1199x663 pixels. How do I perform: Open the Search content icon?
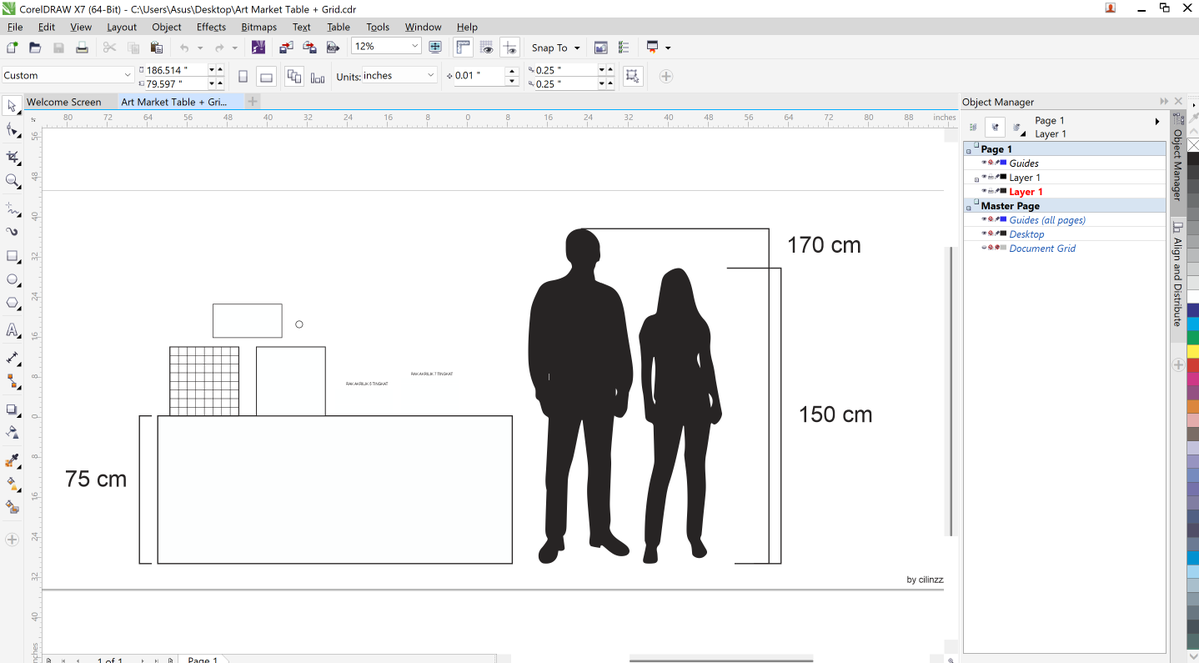[258, 47]
